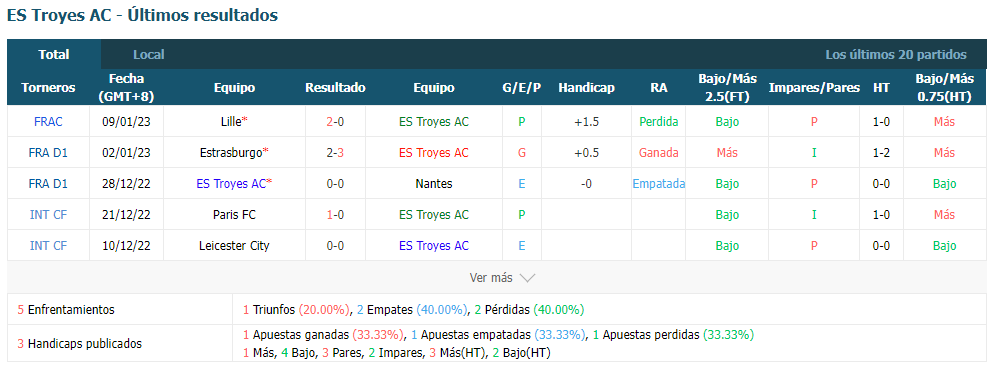Click INT CF tournament for 21/12/22
Screen dimensions: 997x372
[48, 215]
